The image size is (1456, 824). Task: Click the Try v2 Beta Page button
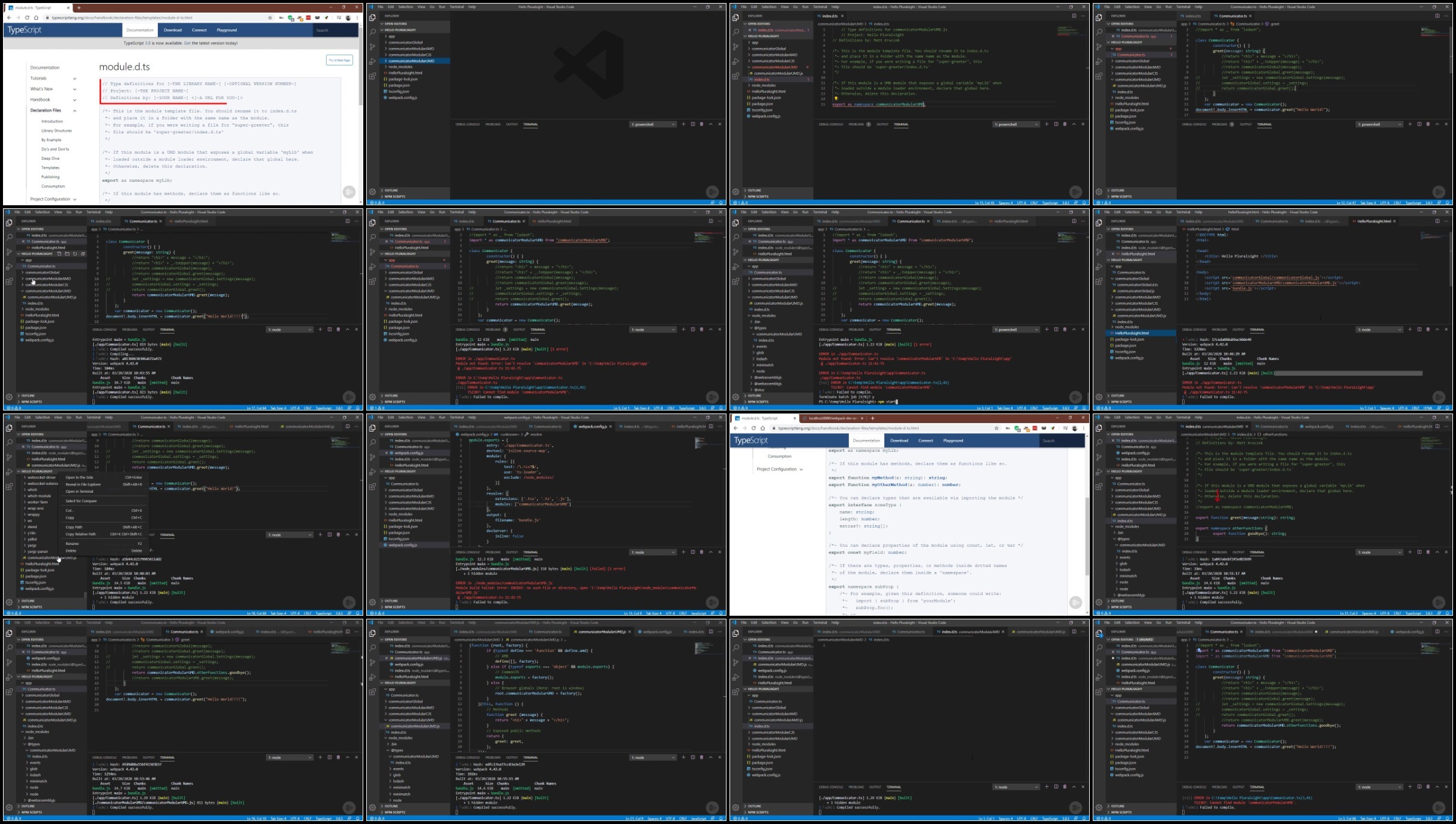[x=339, y=60]
